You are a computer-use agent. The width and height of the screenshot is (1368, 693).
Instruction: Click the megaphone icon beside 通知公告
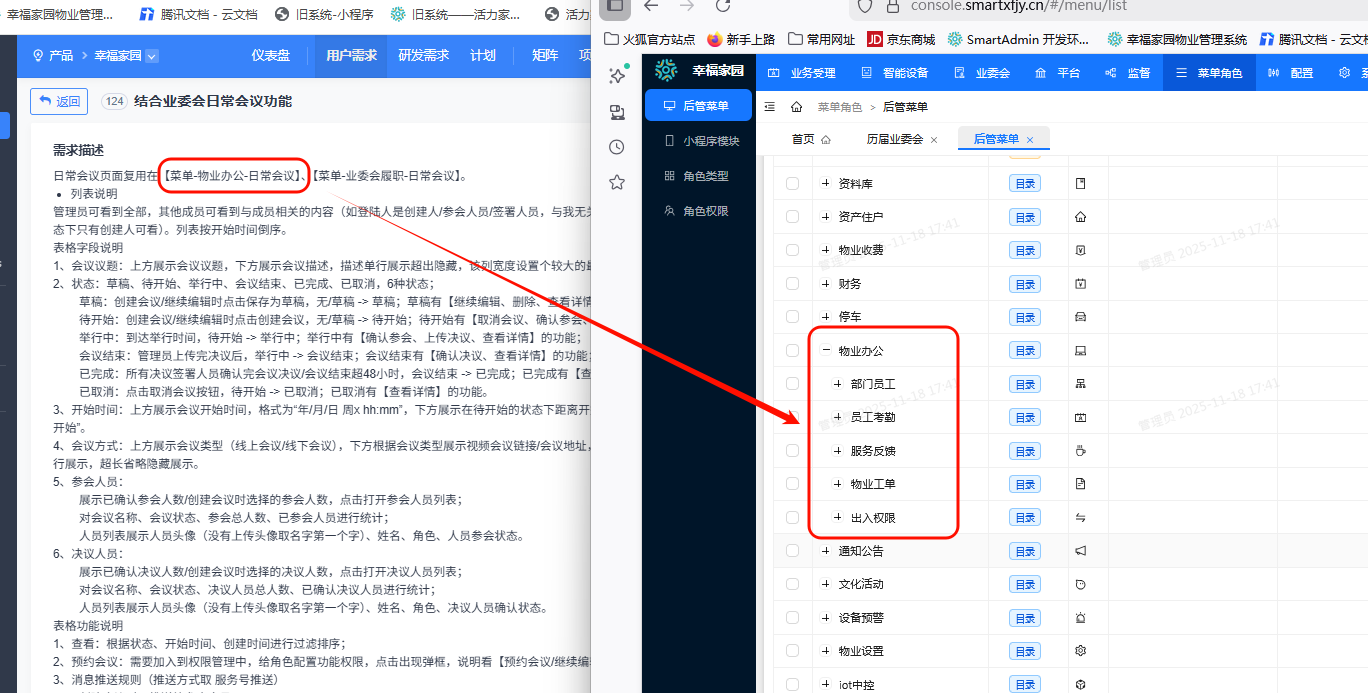1080,550
